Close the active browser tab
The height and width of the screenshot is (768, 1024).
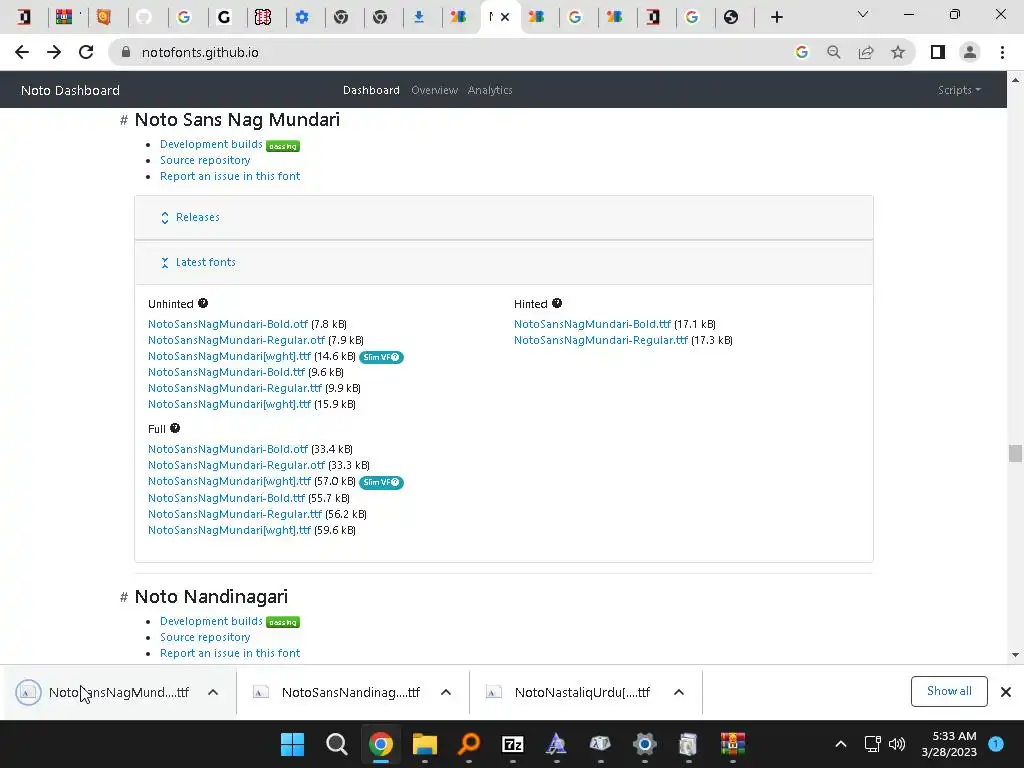coord(505,17)
